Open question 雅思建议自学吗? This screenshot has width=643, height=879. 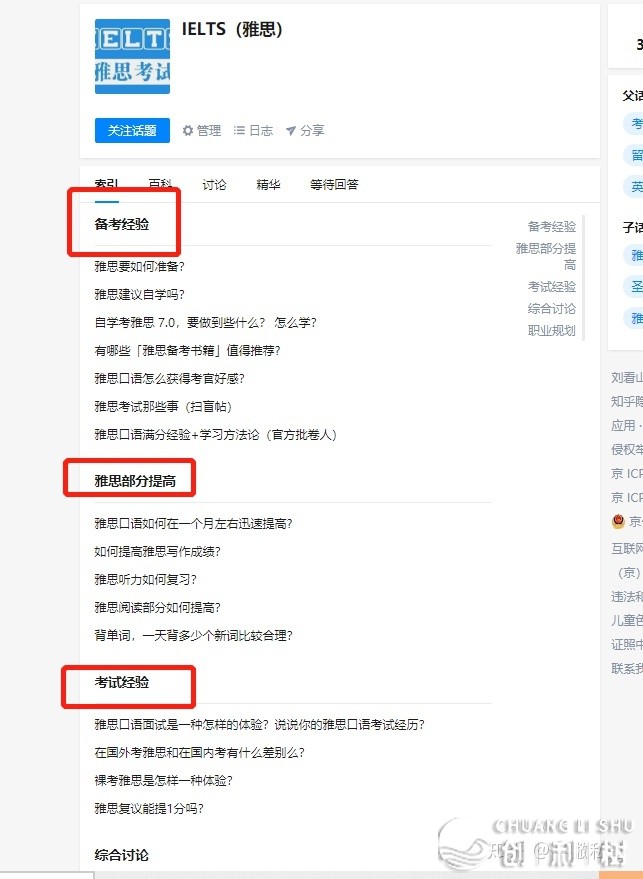tap(140, 294)
